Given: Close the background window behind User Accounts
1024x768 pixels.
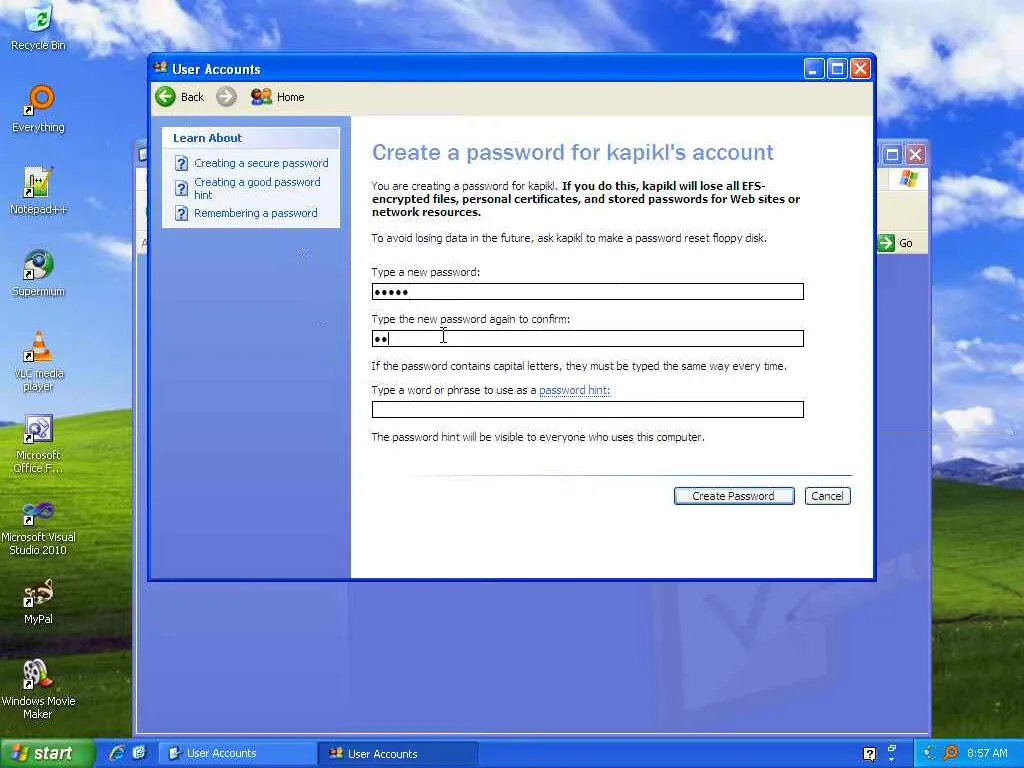Looking at the screenshot, I should (916, 155).
